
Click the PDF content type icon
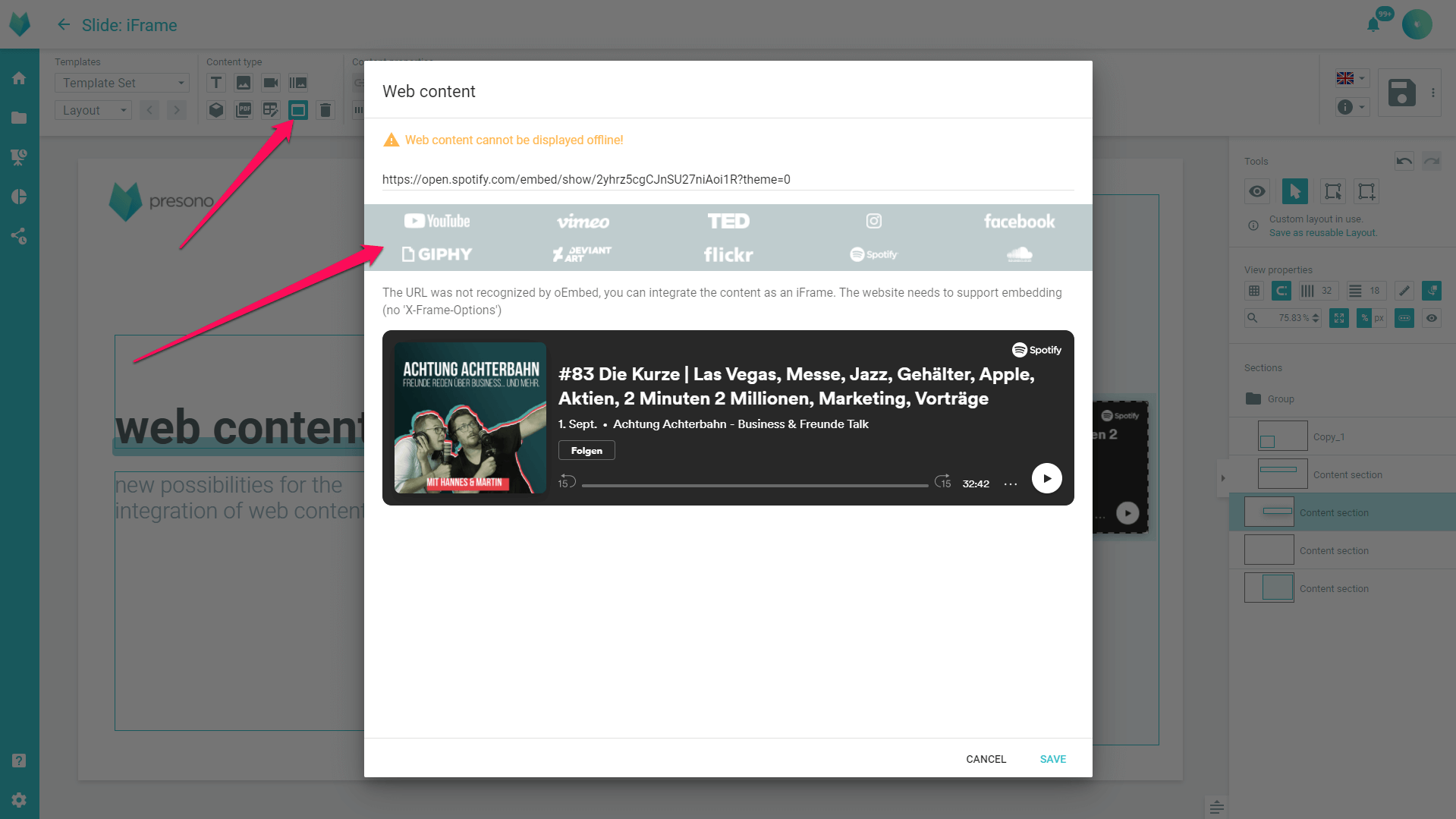coord(244,110)
